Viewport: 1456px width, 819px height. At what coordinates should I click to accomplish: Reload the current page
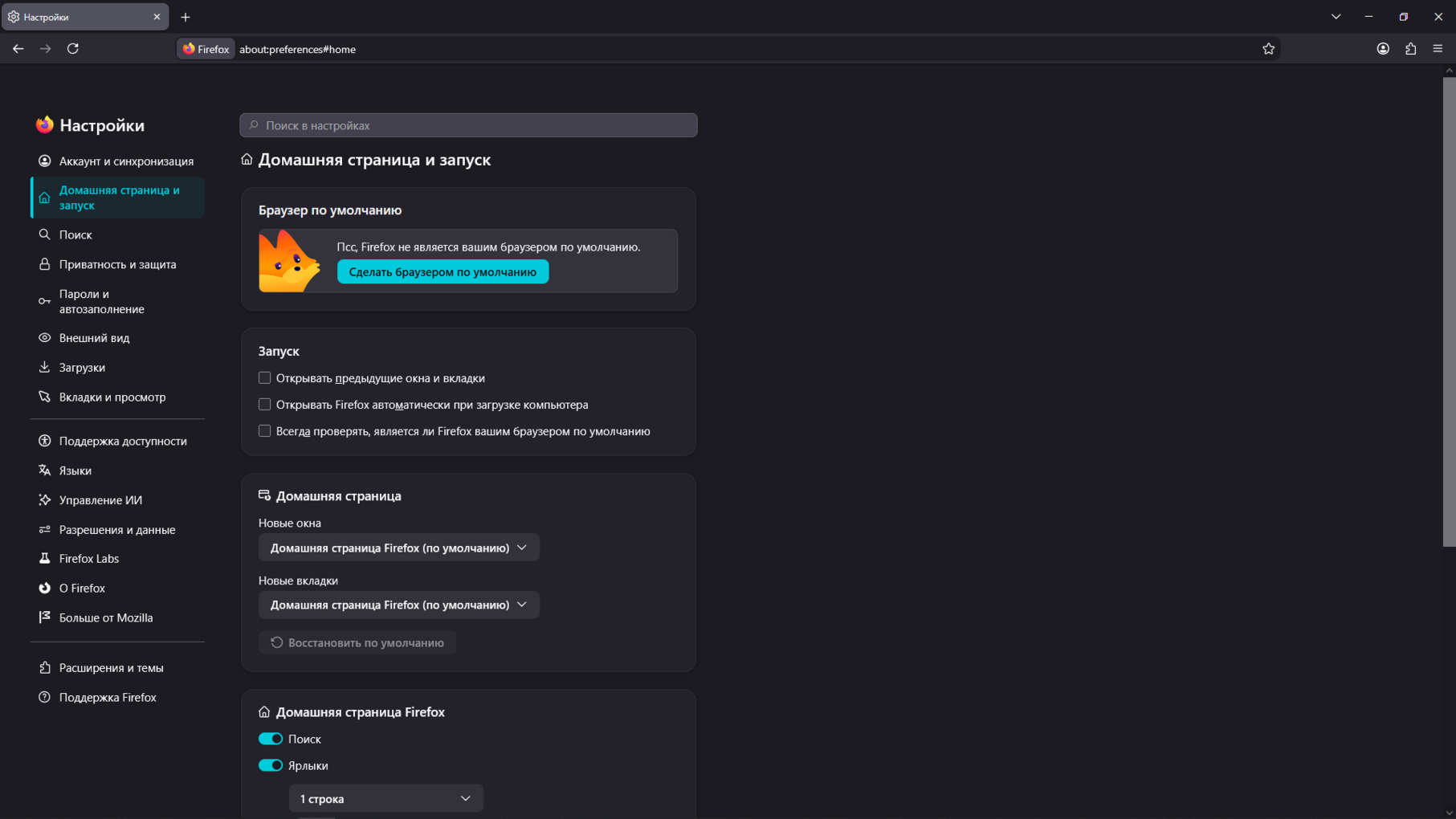73,49
